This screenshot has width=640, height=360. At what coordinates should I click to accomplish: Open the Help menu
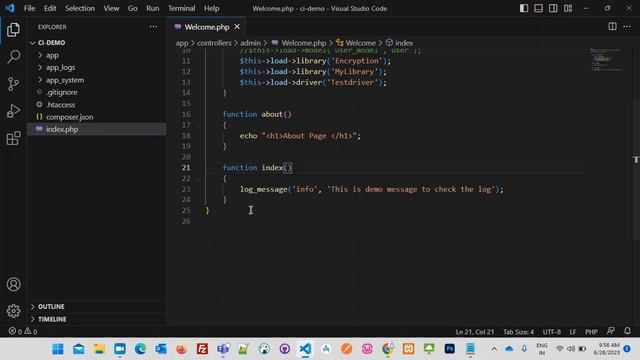(x=211, y=8)
